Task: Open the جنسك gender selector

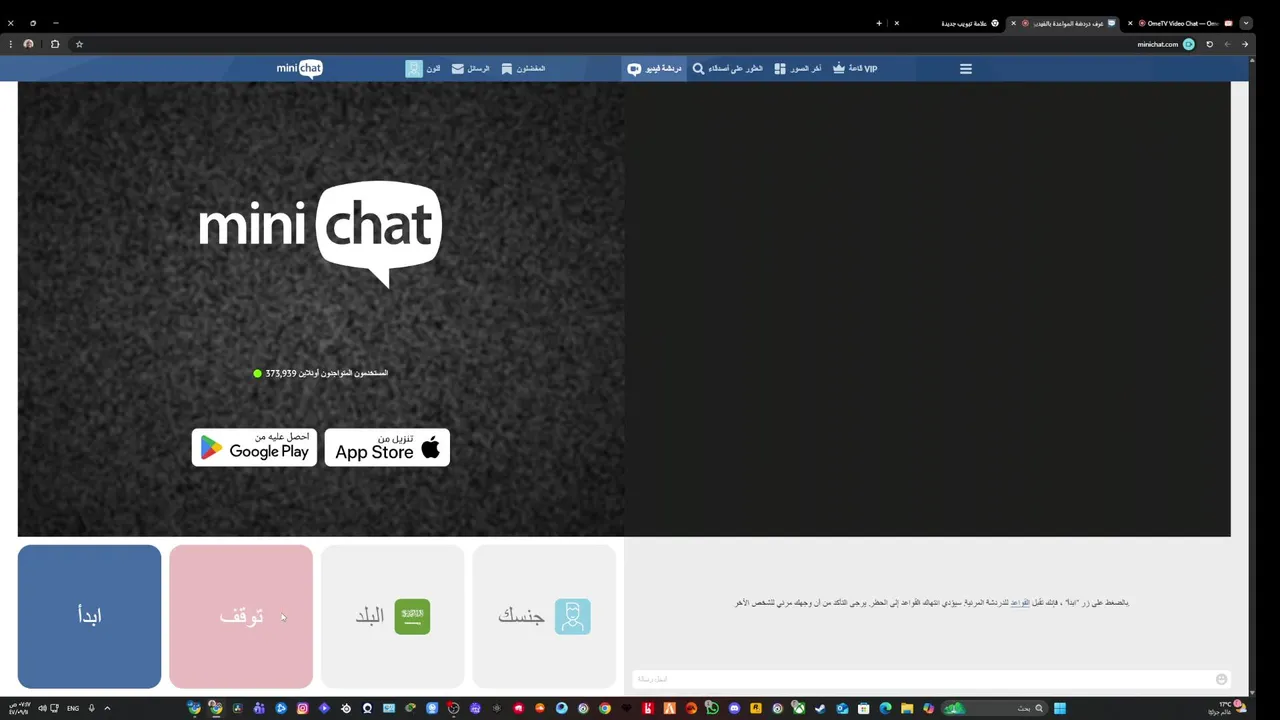Action: 544,616
